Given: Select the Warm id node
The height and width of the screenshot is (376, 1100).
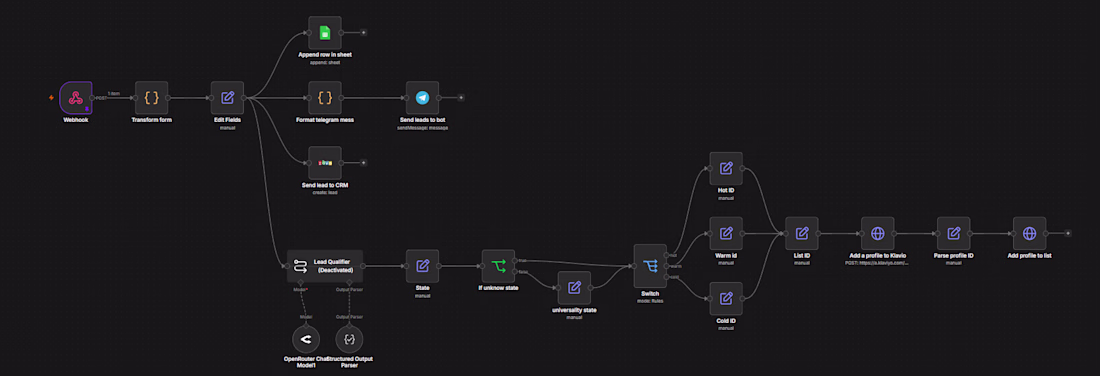Looking at the screenshot, I should pyautogui.click(x=726, y=234).
